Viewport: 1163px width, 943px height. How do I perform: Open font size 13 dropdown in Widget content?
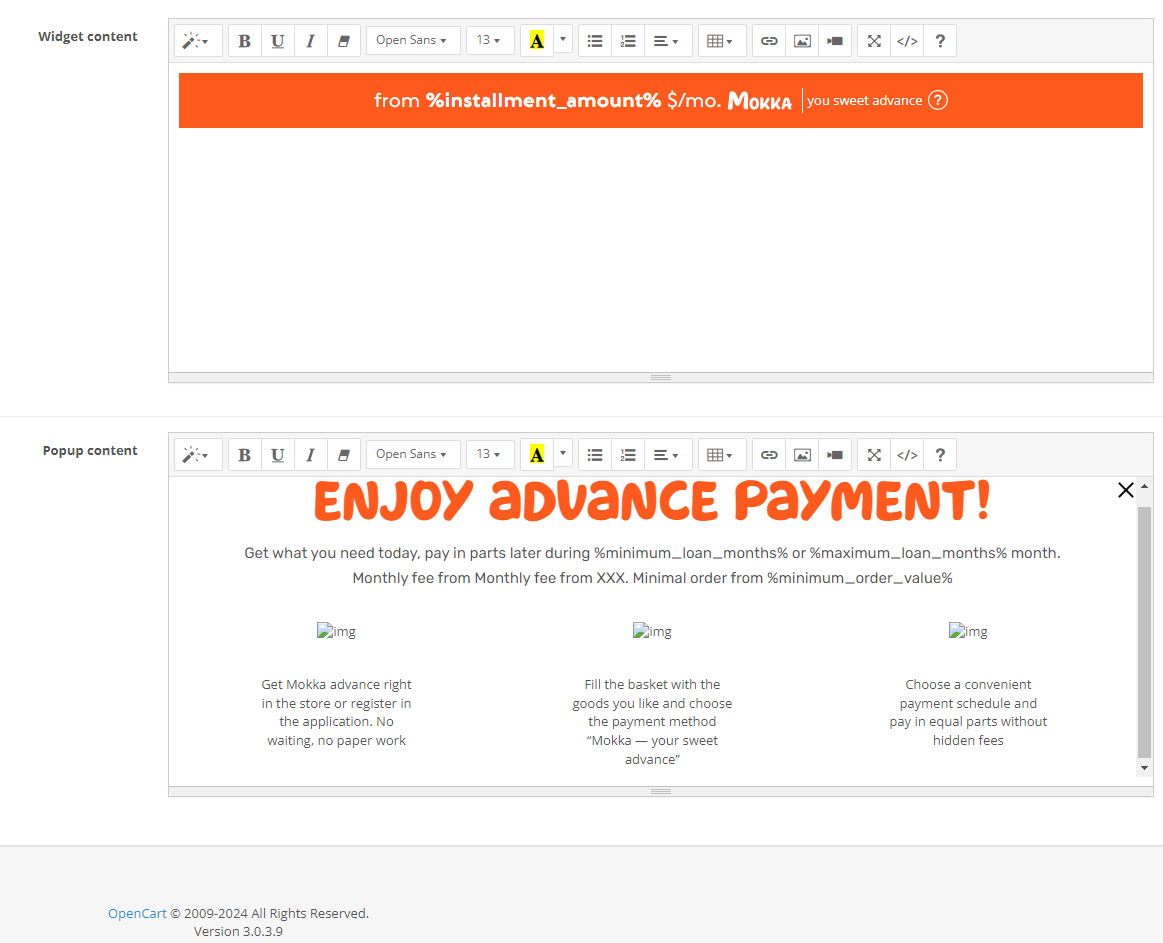tap(489, 41)
